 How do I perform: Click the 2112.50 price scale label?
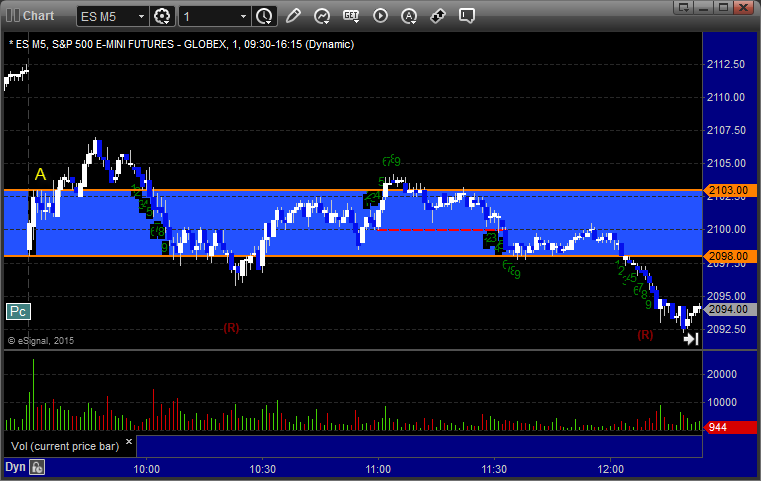pyautogui.click(x=726, y=64)
